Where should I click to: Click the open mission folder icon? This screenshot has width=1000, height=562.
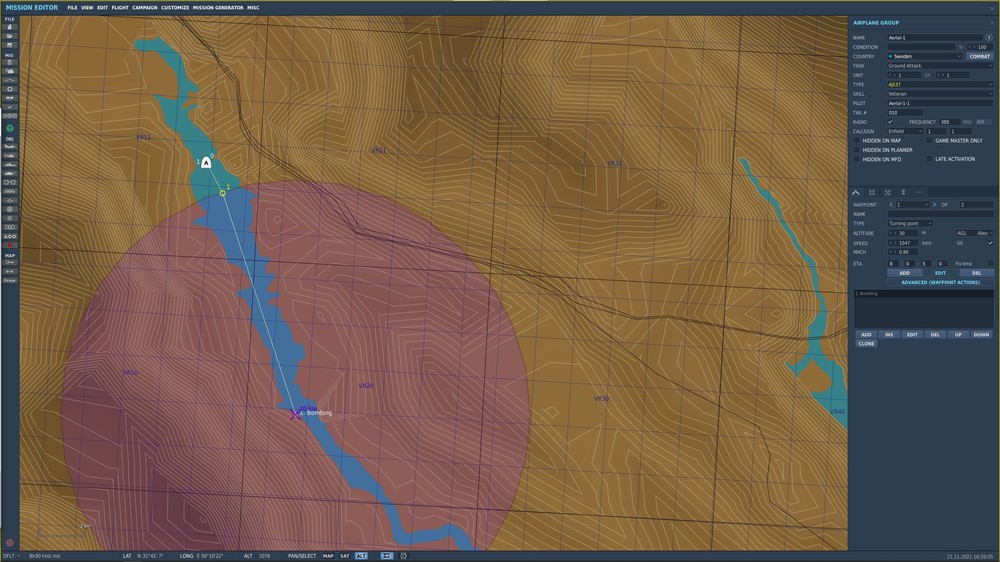(10, 36)
